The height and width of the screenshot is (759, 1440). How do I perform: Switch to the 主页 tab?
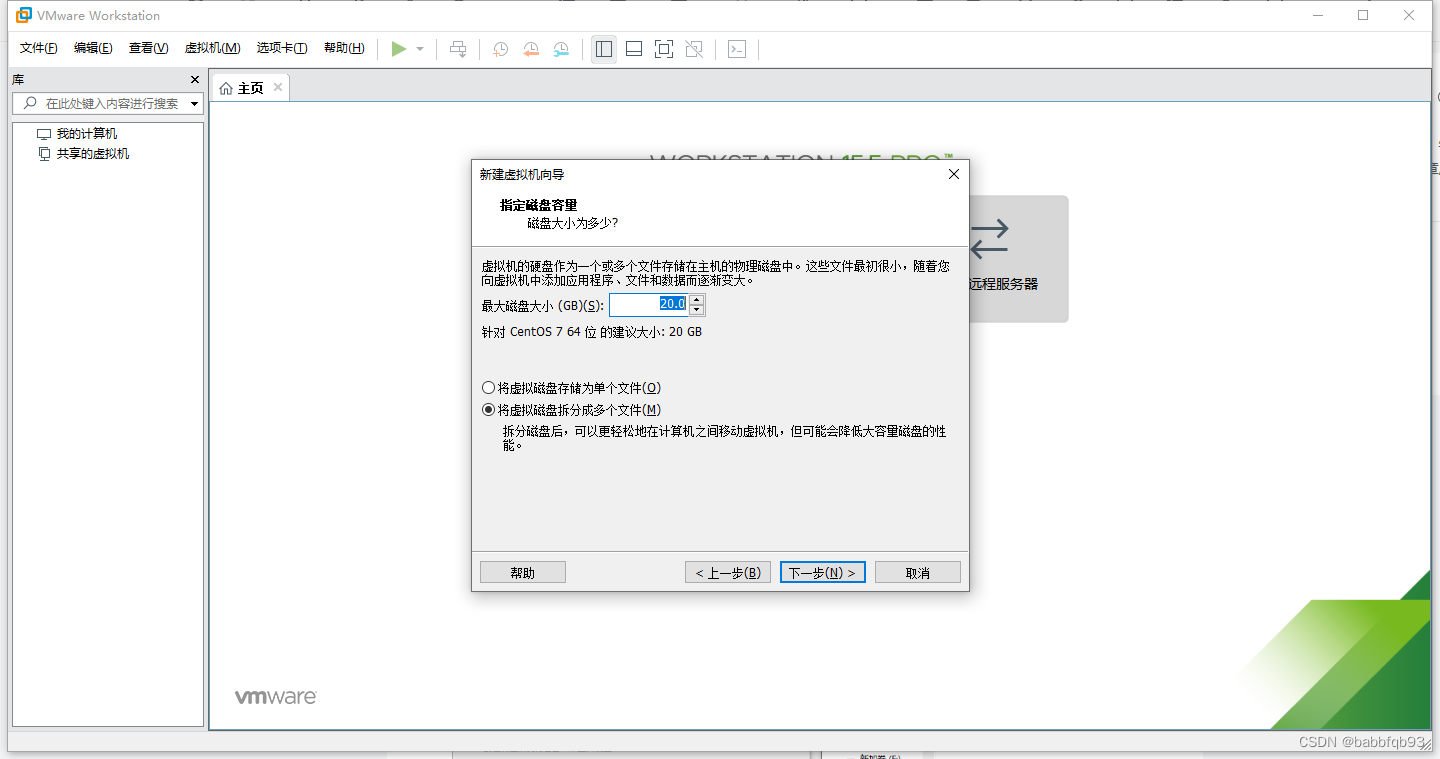point(250,88)
